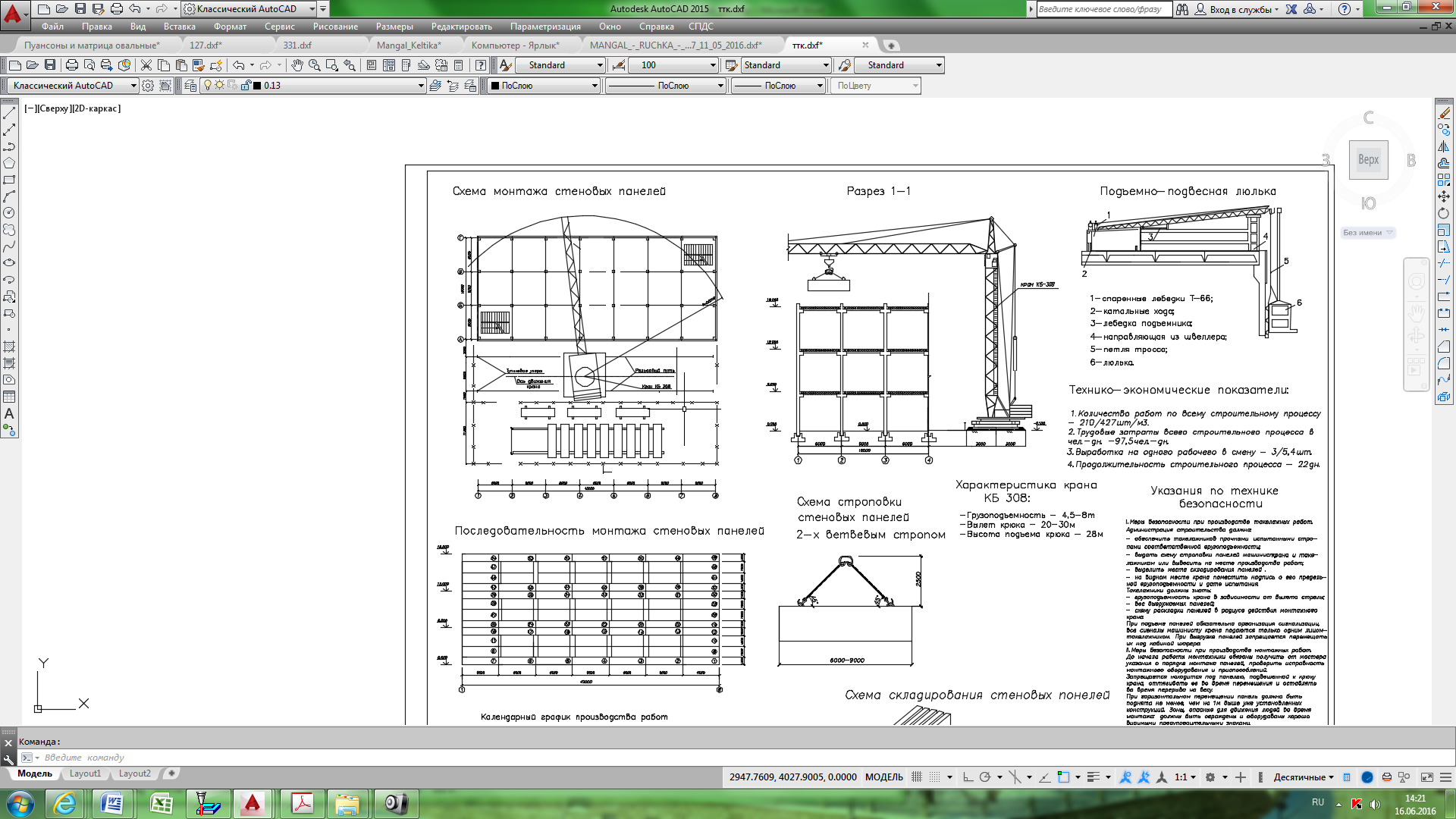Viewport: 1456px width, 819px height.
Task: Open the СПДС menu
Action: (701, 27)
